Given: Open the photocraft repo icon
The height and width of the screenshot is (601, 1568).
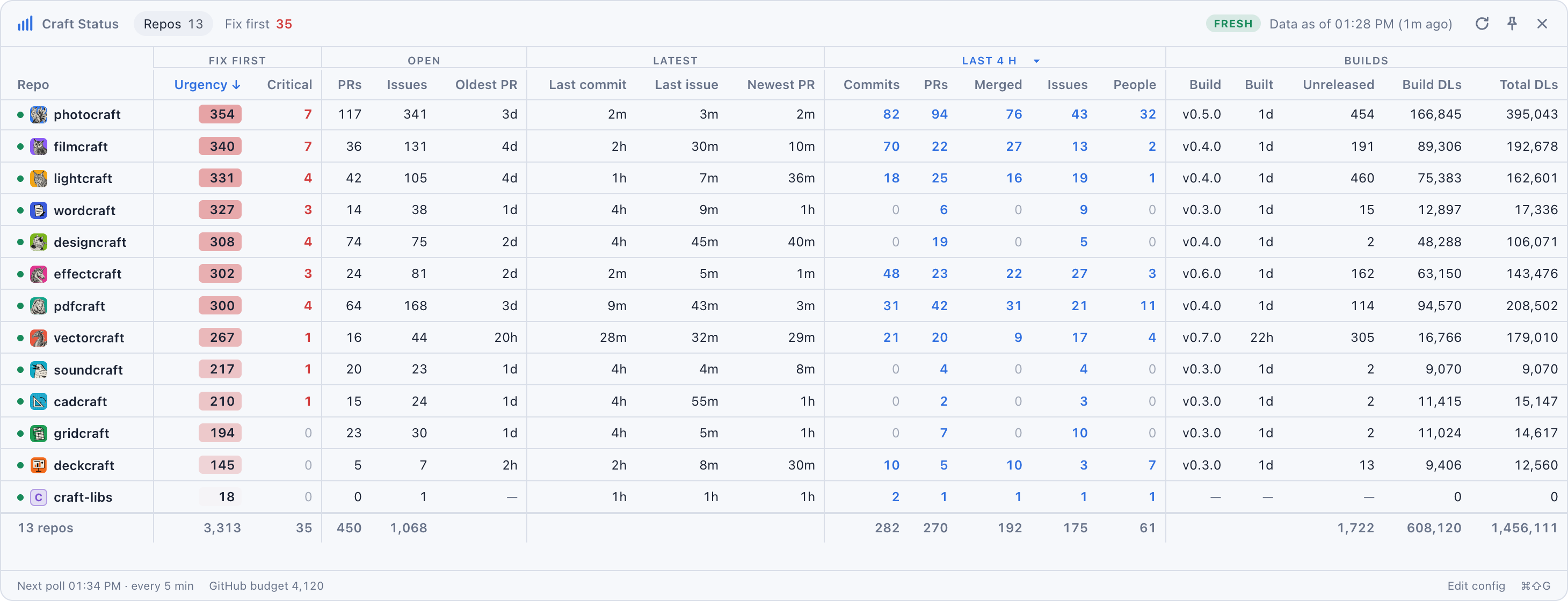Looking at the screenshot, I should (39, 114).
